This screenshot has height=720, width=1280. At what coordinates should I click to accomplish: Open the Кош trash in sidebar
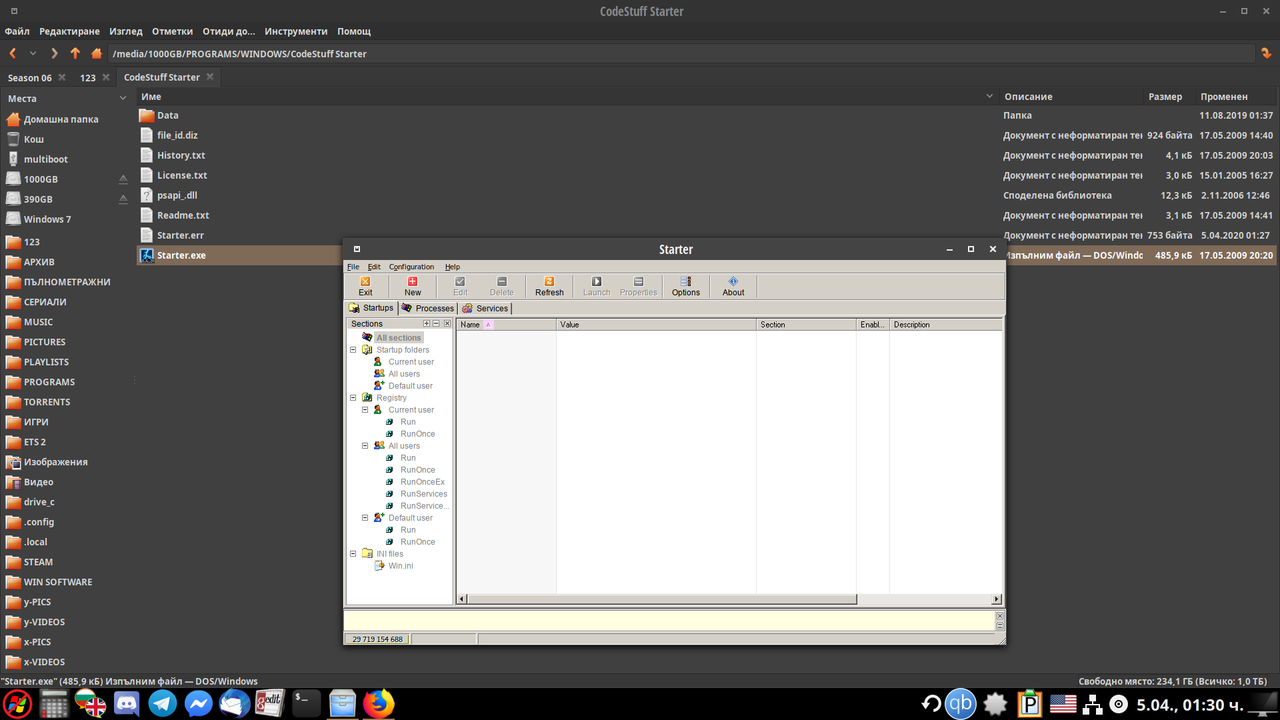coord(33,139)
